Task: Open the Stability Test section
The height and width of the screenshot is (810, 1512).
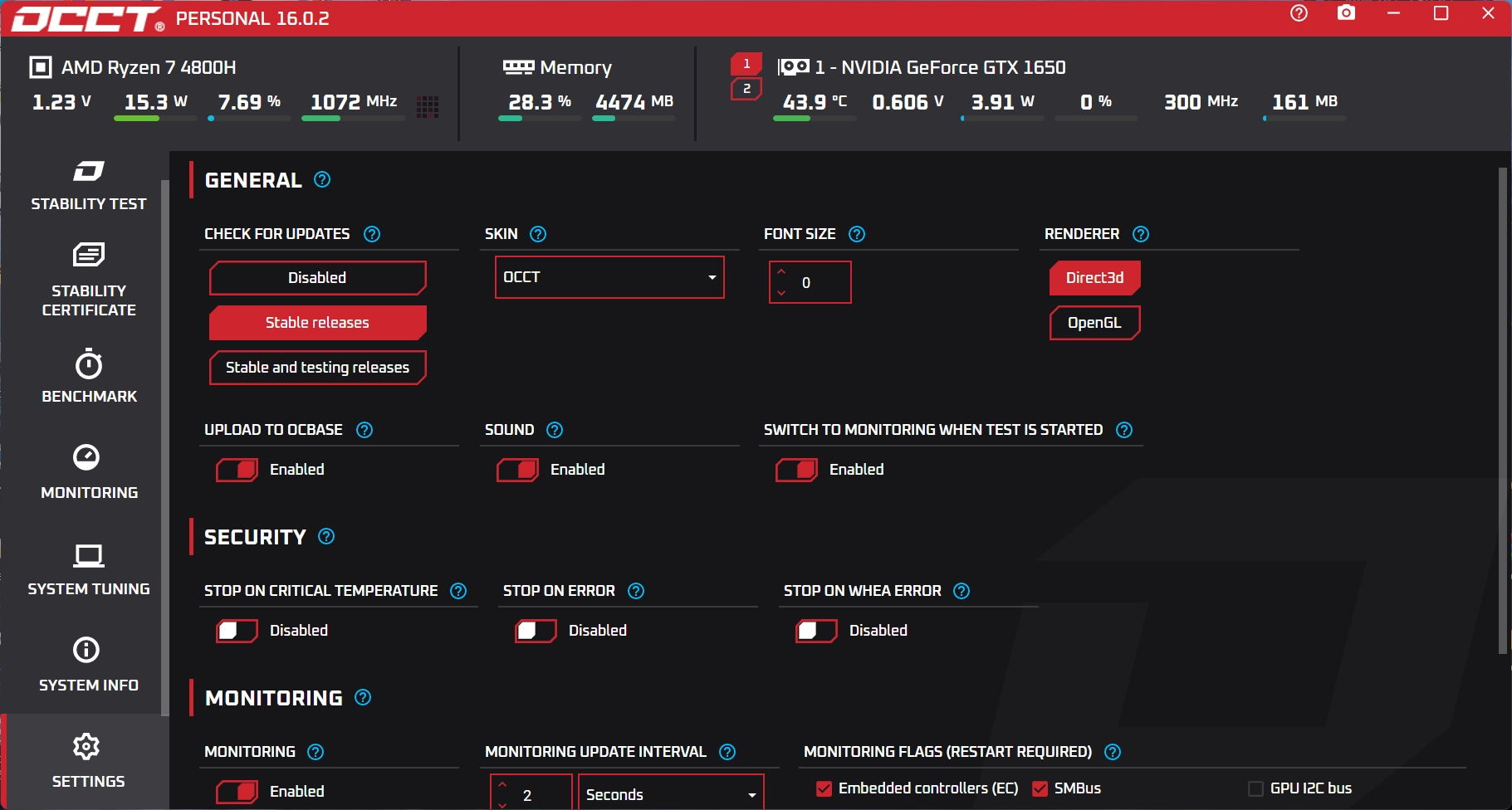Action: pyautogui.click(x=88, y=186)
